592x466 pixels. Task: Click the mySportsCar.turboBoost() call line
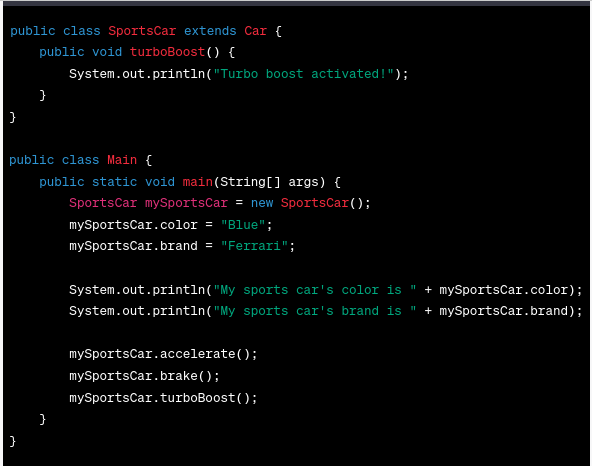(163, 398)
